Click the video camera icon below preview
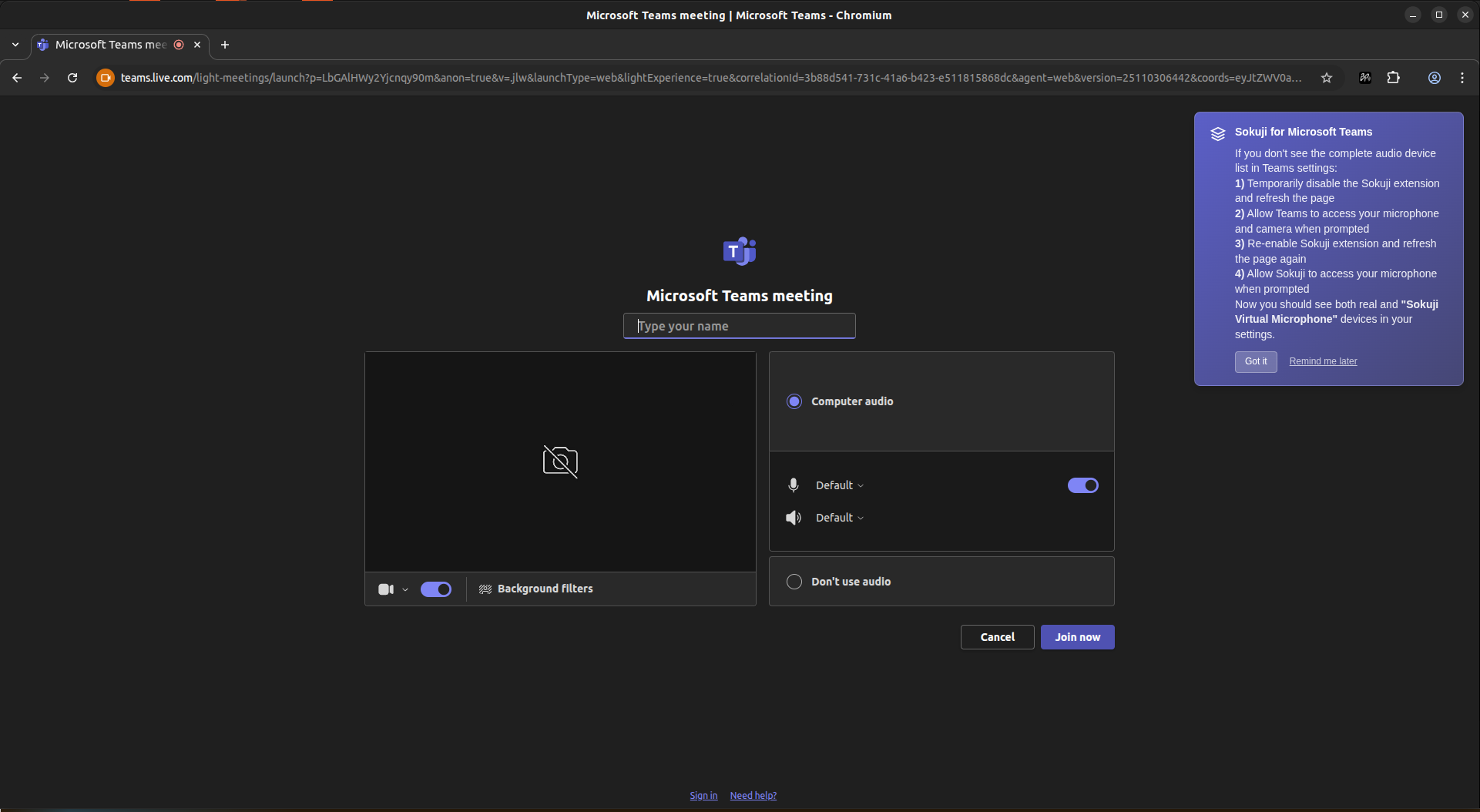The width and height of the screenshot is (1480, 812). coord(386,589)
